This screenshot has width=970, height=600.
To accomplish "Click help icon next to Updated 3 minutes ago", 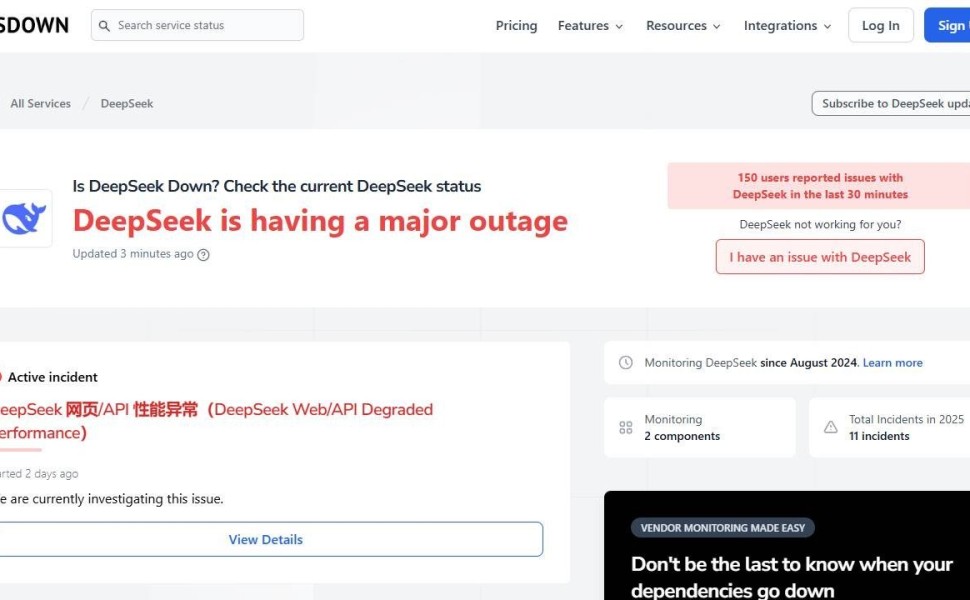I will (x=203, y=254).
